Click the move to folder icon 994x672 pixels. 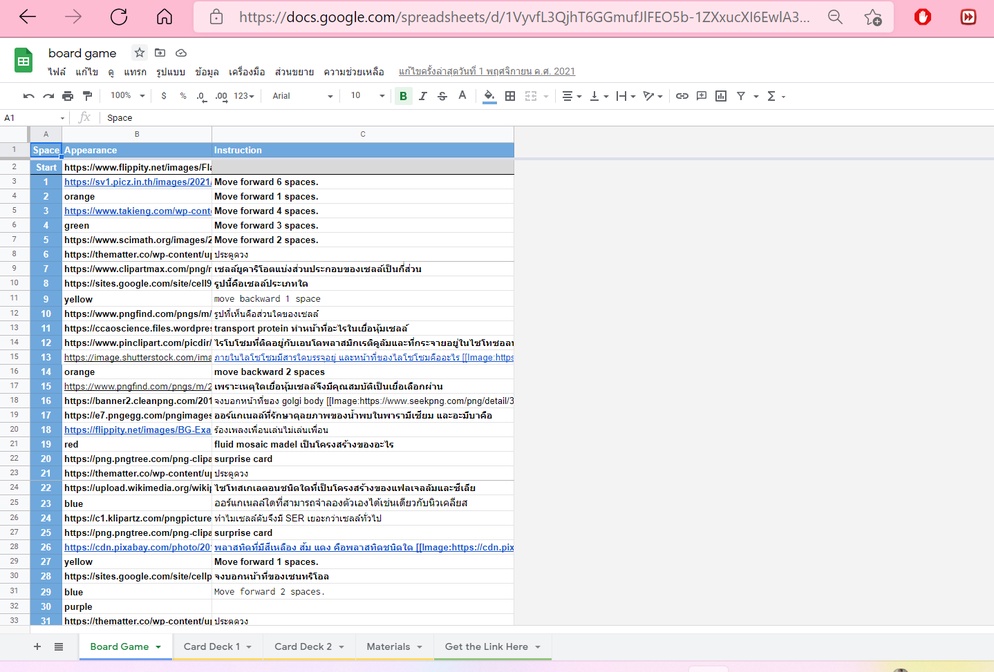pyautogui.click(x=160, y=53)
